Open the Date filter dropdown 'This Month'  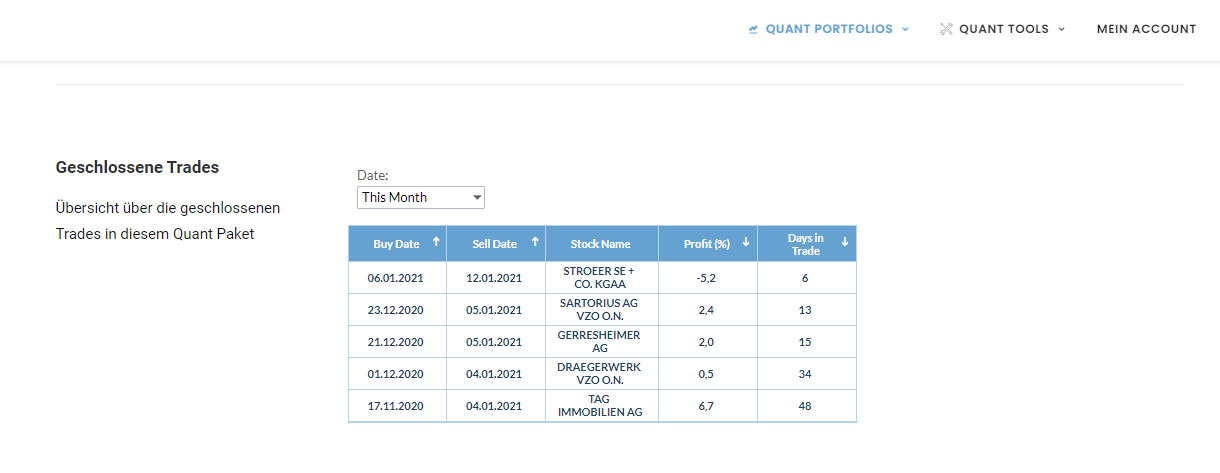[421, 197]
